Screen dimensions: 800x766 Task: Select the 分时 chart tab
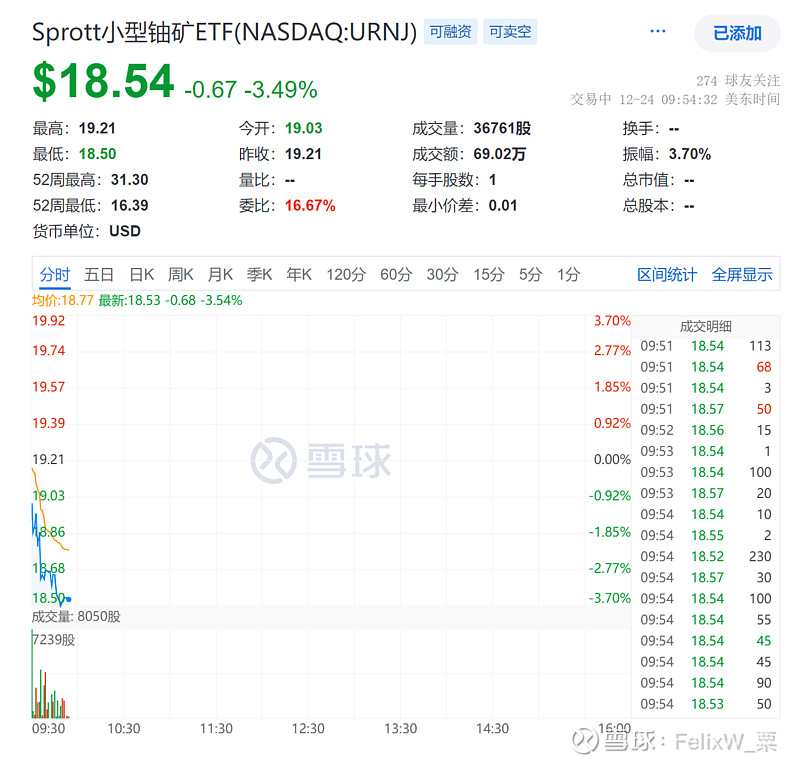(x=55, y=275)
